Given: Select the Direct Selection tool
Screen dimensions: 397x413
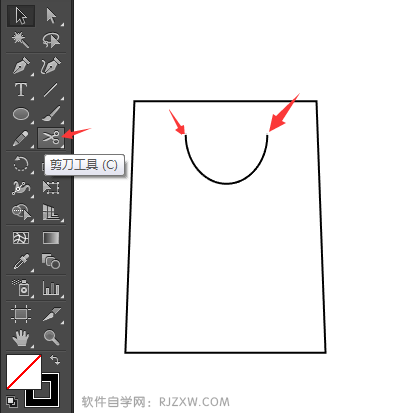Looking at the screenshot, I should [x=51, y=16].
